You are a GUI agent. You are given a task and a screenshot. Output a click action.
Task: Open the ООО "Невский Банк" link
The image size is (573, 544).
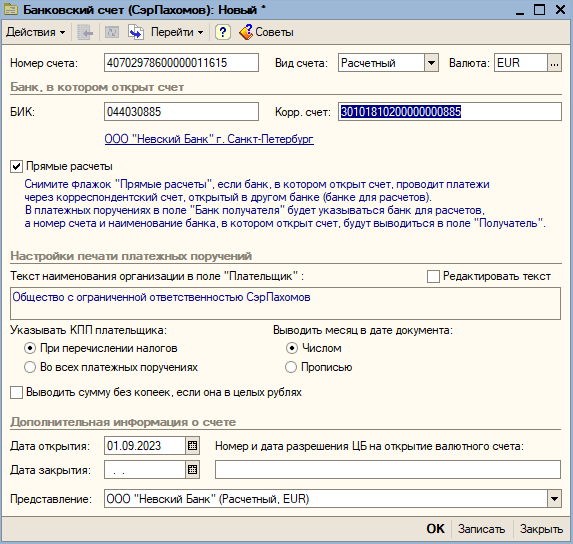[x=209, y=139]
